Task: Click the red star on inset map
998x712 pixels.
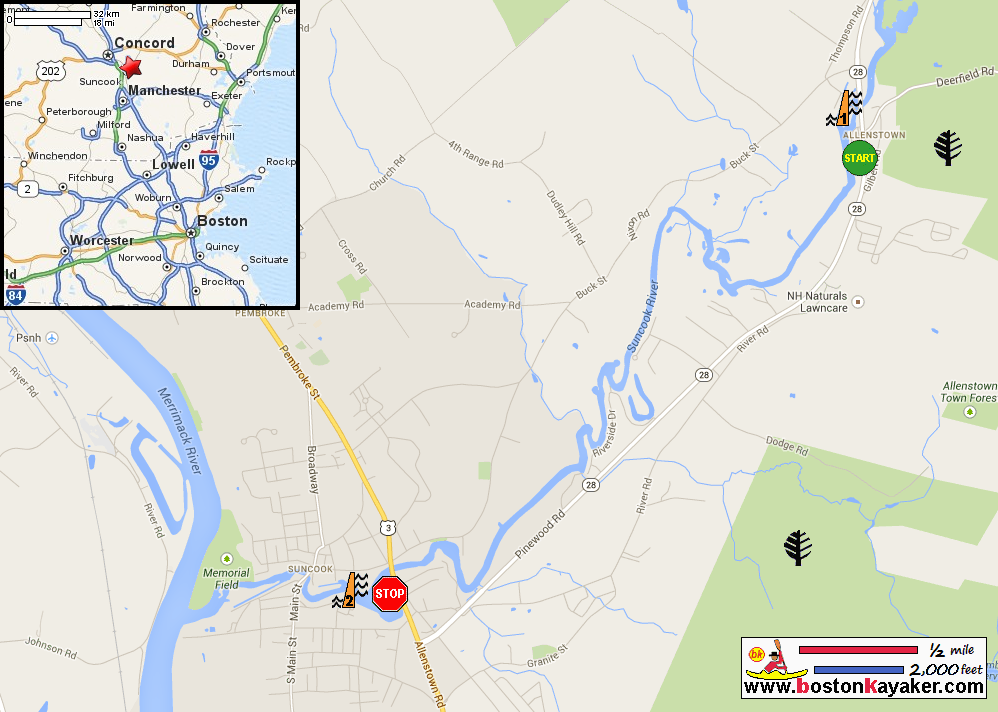Action: [130, 66]
